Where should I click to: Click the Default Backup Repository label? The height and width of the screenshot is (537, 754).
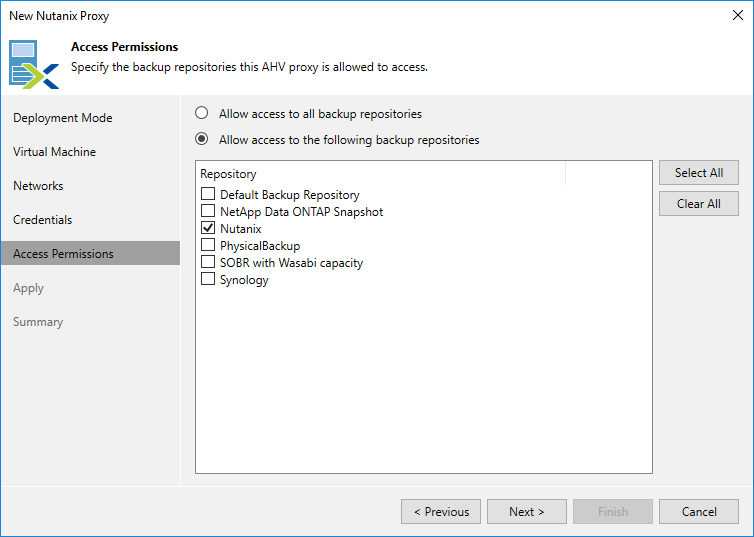pos(289,195)
